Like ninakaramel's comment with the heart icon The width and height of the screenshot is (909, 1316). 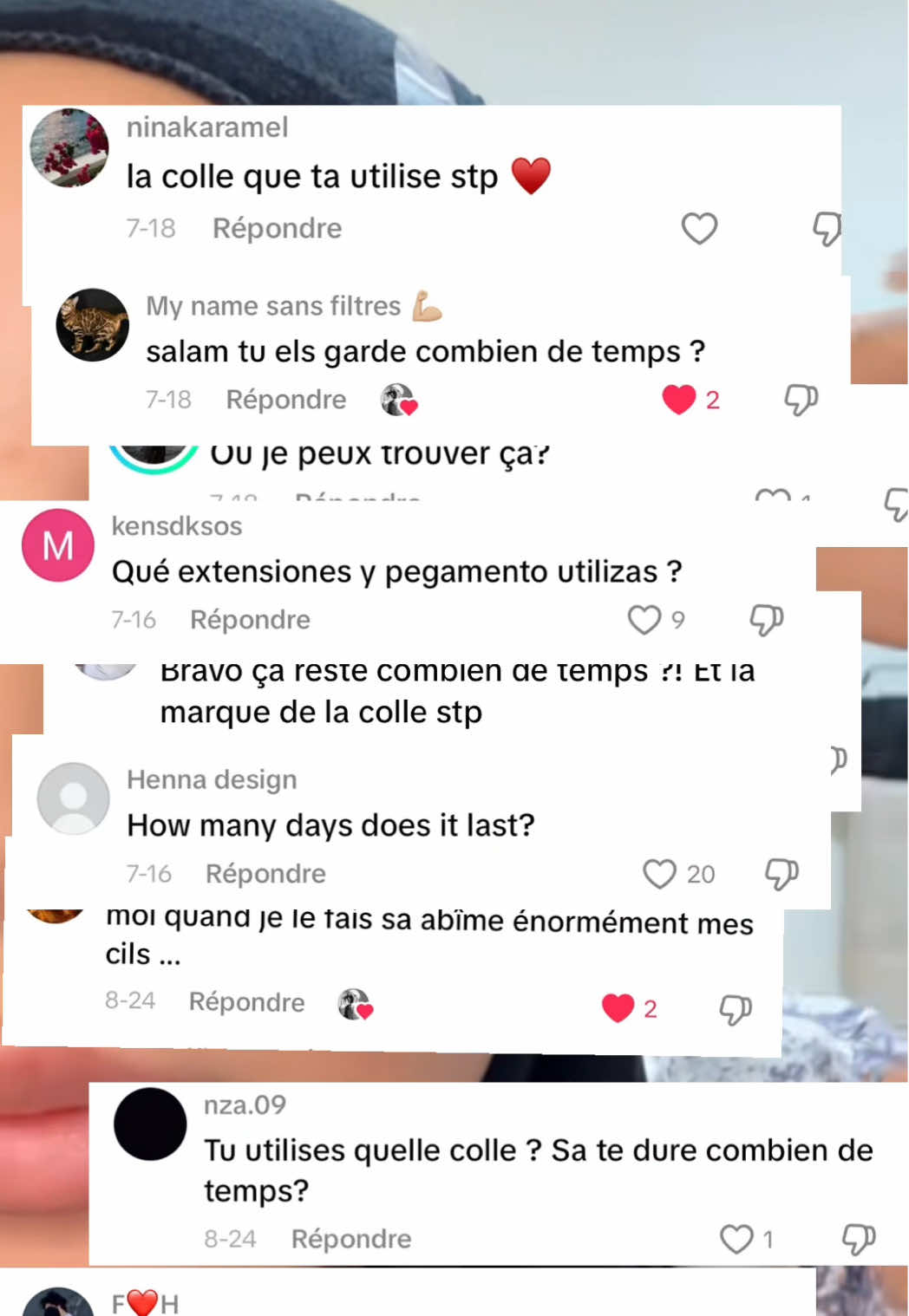[x=699, y=229]
